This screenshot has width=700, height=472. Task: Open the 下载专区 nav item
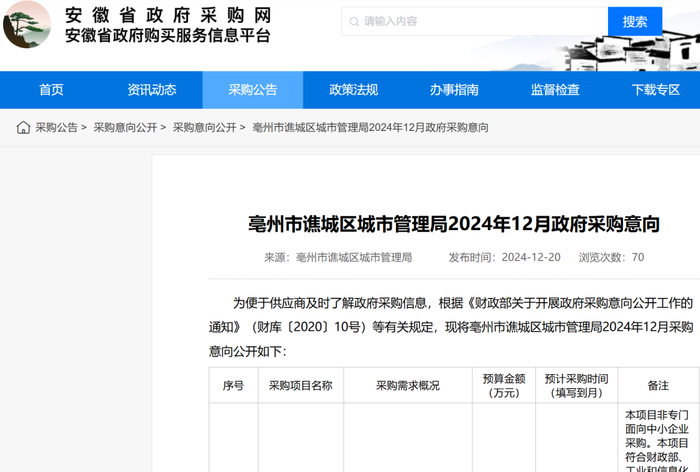[x=655, y=90]
